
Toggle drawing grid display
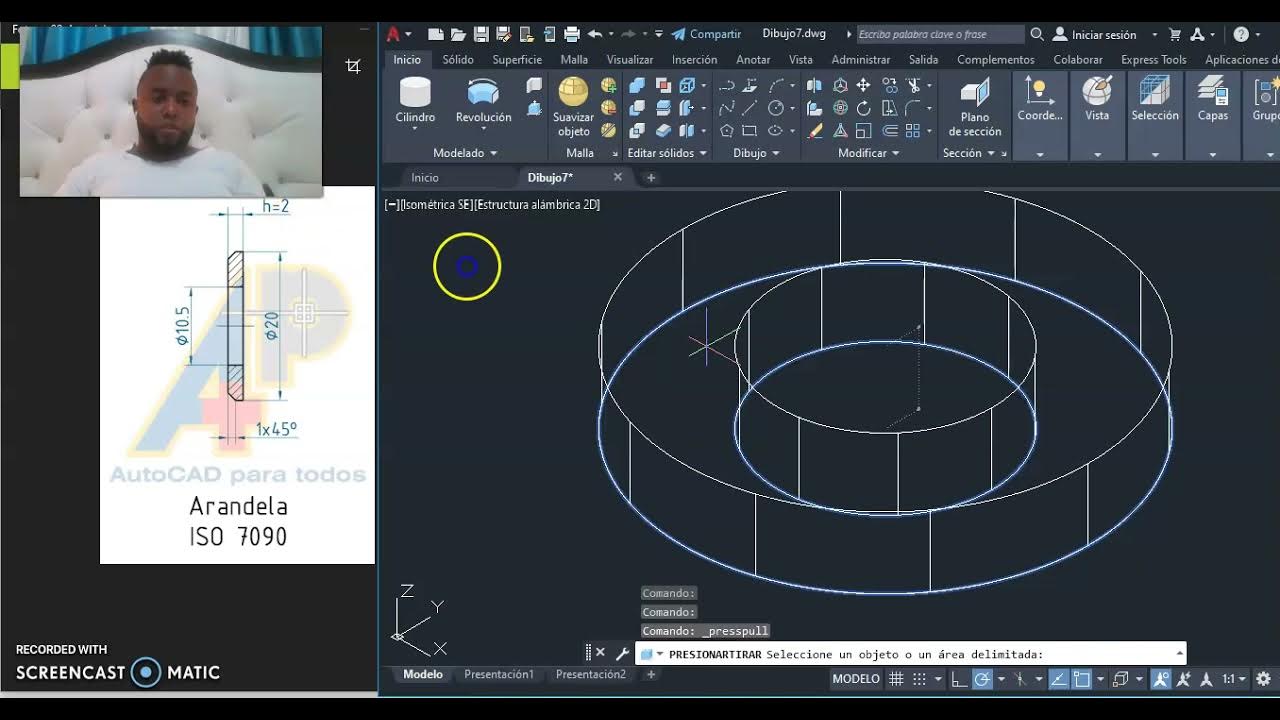pyautogui.click(x=896, y=679)
